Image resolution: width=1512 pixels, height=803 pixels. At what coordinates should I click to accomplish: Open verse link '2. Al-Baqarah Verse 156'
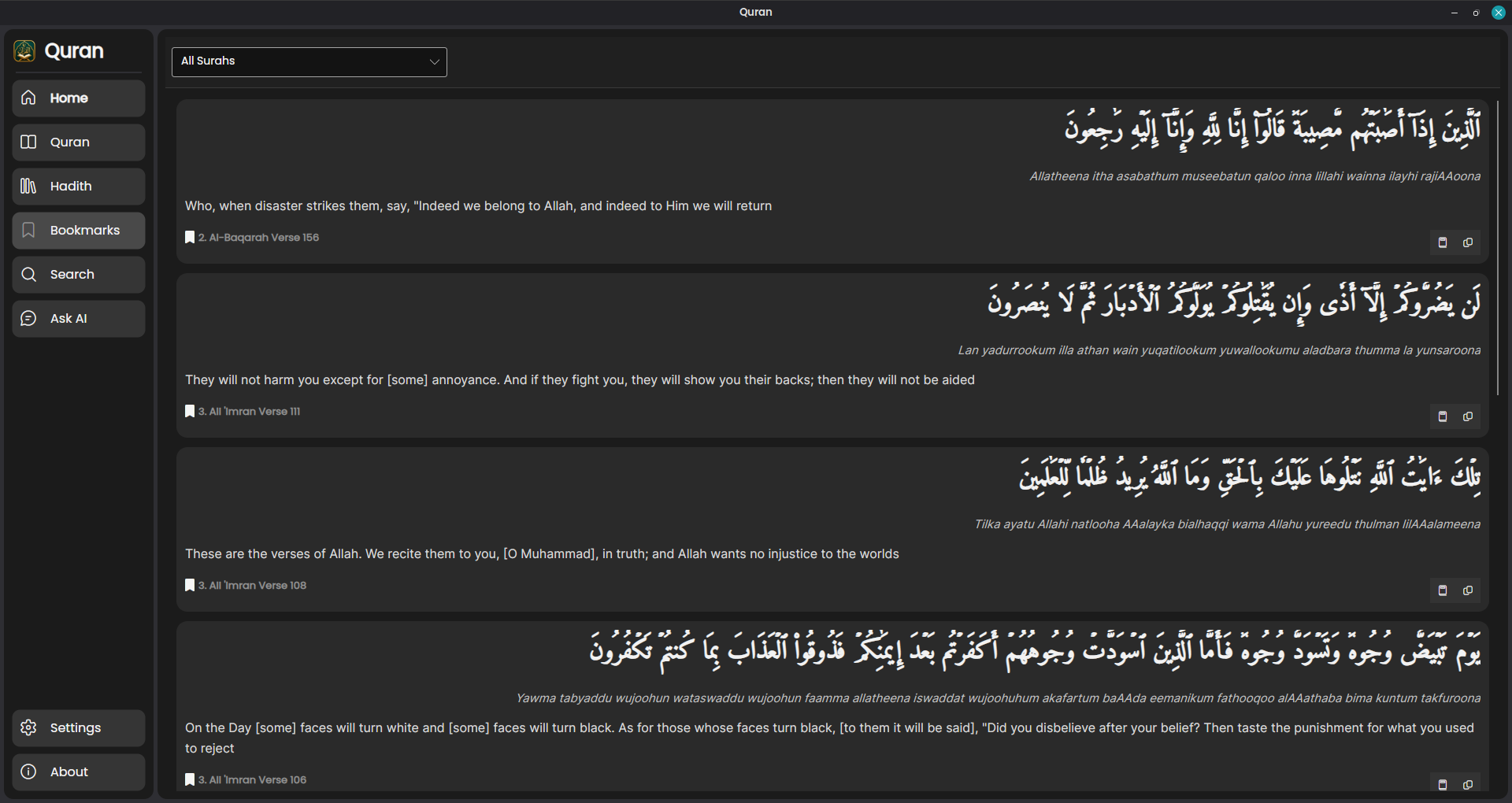[258, 237]
